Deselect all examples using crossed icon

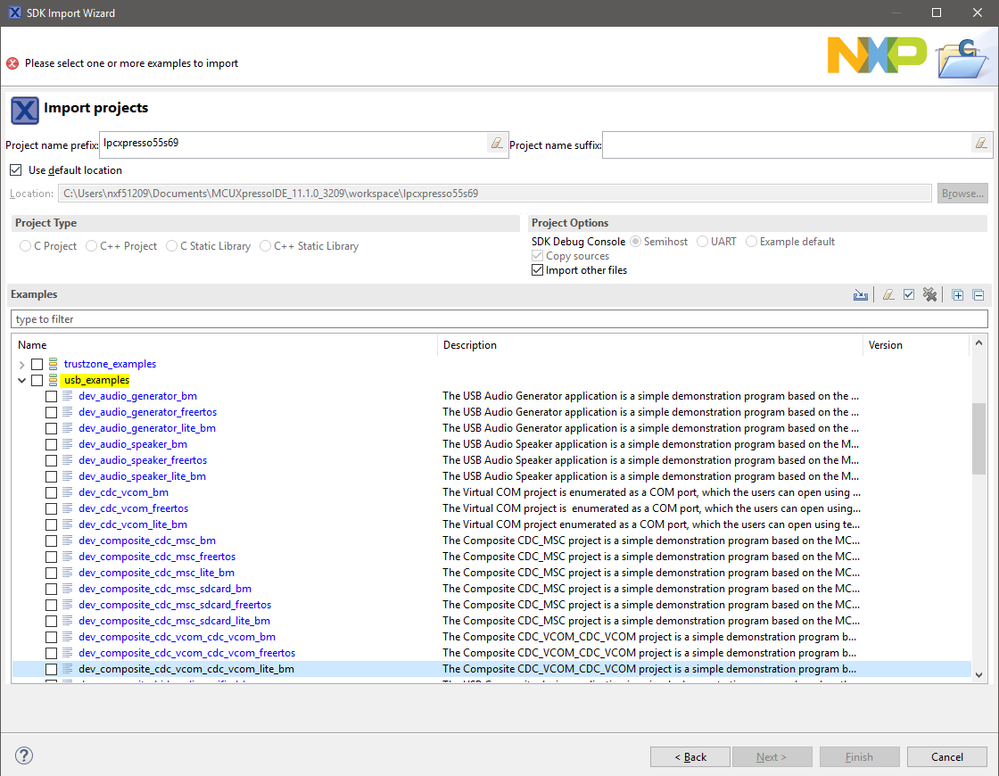930,295
